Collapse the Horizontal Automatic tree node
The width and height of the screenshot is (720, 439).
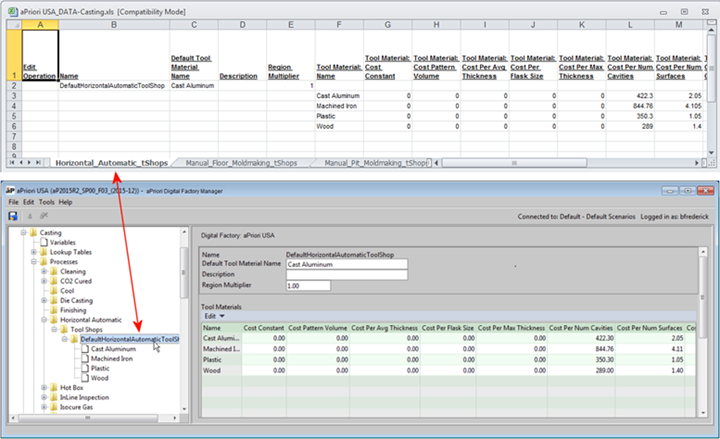click(x=44, y=320)
